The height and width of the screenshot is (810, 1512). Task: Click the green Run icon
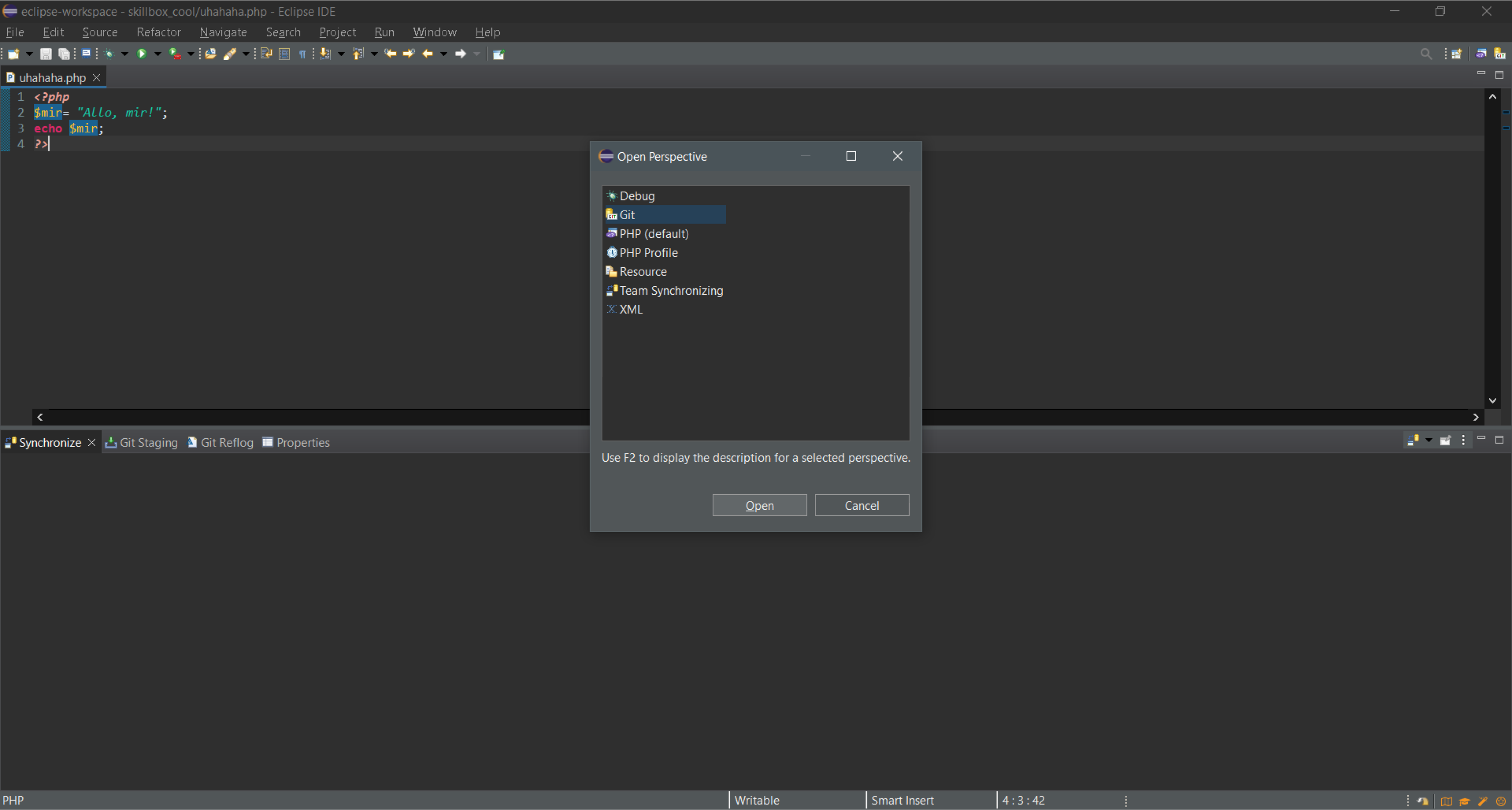point(141,54)
